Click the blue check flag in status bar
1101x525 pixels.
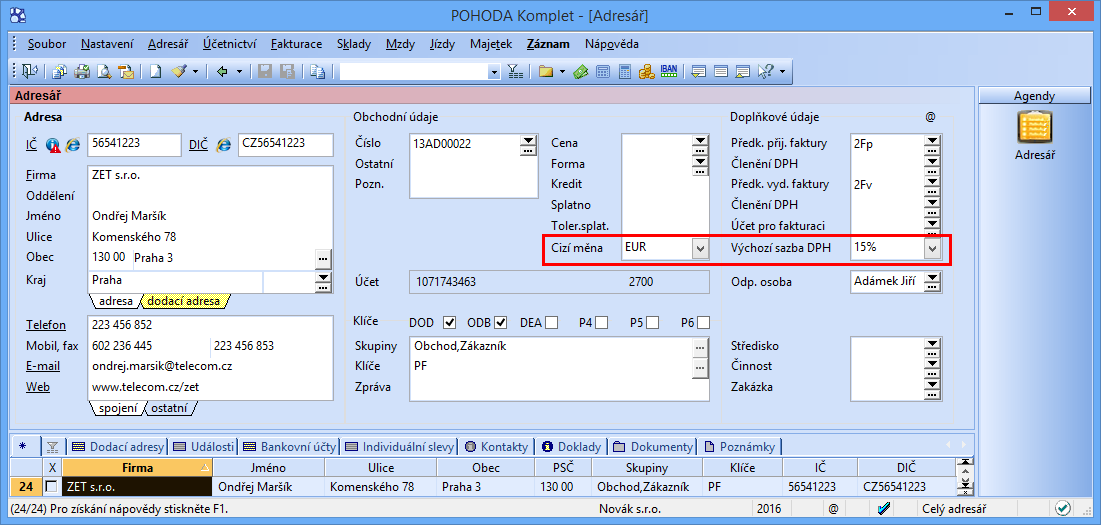pyautogui.click(x=884, y=508)
